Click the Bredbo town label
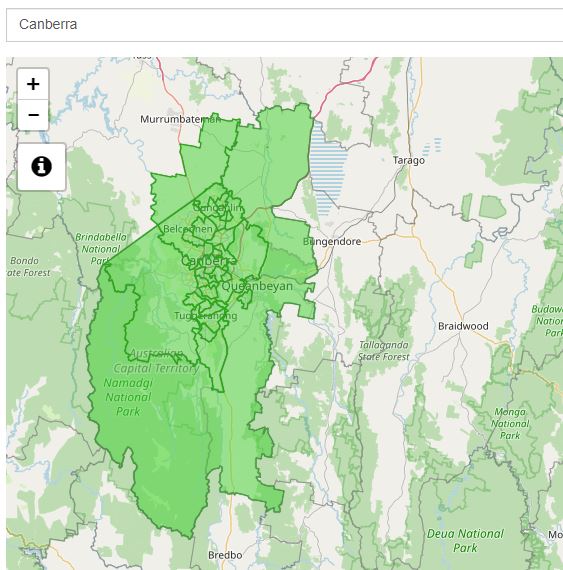 [225, 555]
